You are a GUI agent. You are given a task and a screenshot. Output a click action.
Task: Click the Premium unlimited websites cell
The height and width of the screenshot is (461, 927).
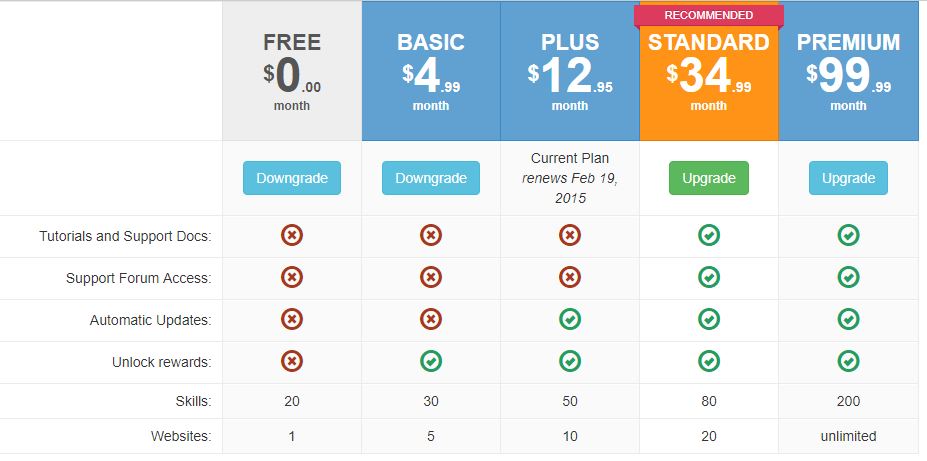848,436
